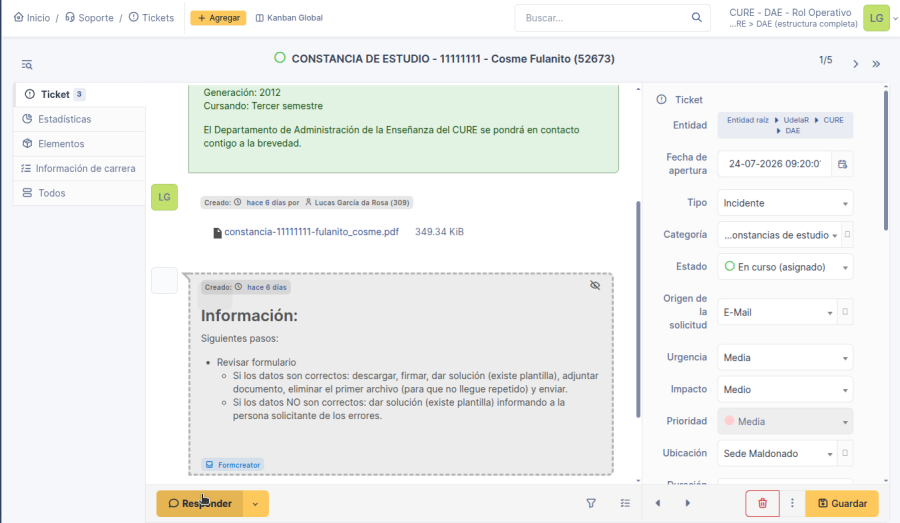Open the three-dot more options menu
Screen dimensions: 900x523
click(792, 503)
